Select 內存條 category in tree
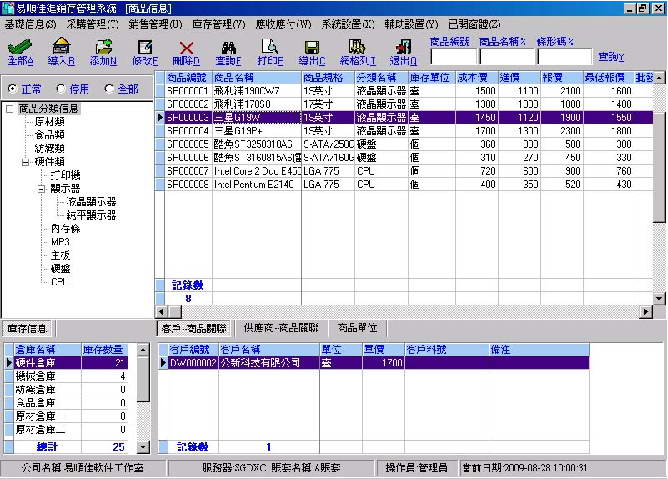Viewport: 668px width, 479px height. (x=66, y=229)
